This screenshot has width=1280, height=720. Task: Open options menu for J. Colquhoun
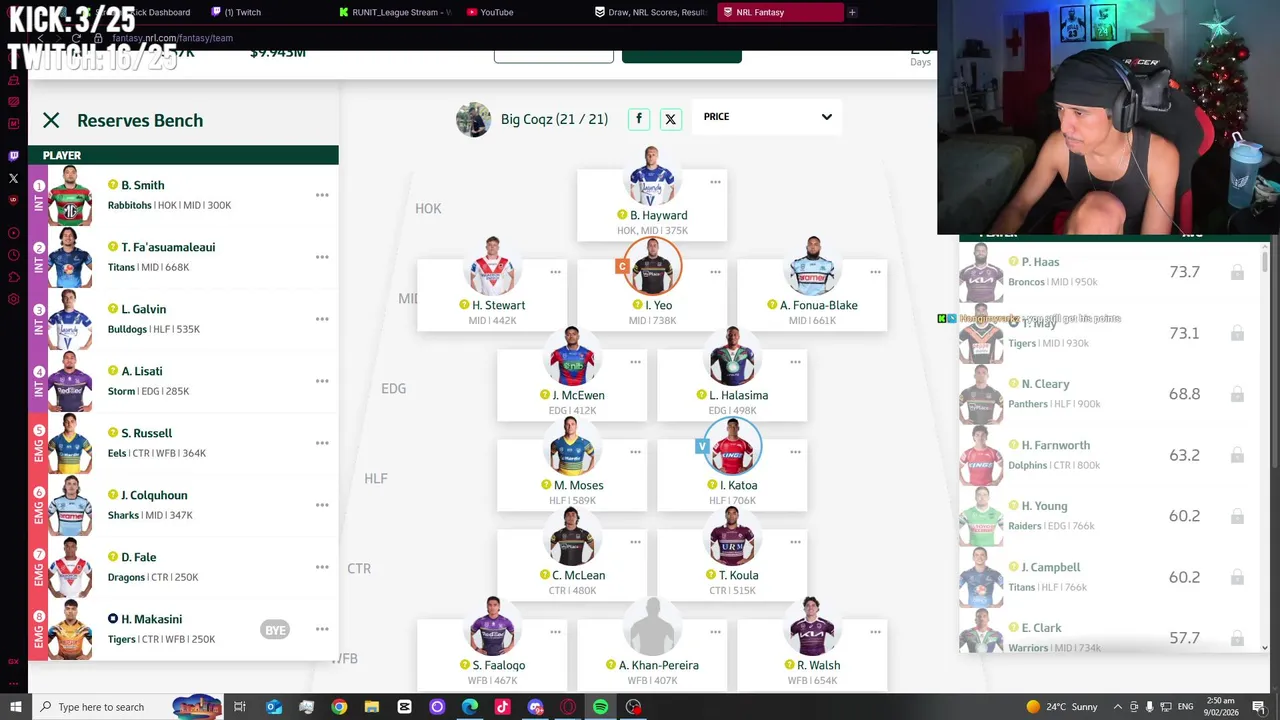pos(322,505)
